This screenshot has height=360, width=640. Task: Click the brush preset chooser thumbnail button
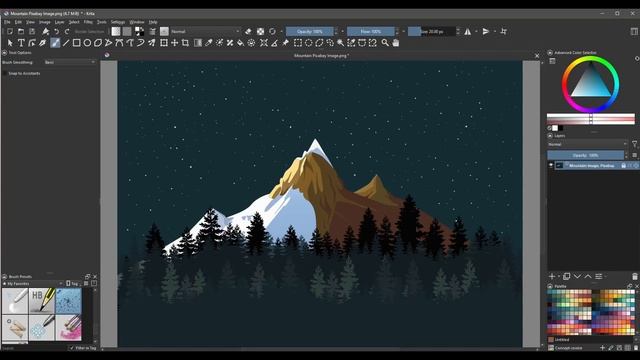(164, 31)
